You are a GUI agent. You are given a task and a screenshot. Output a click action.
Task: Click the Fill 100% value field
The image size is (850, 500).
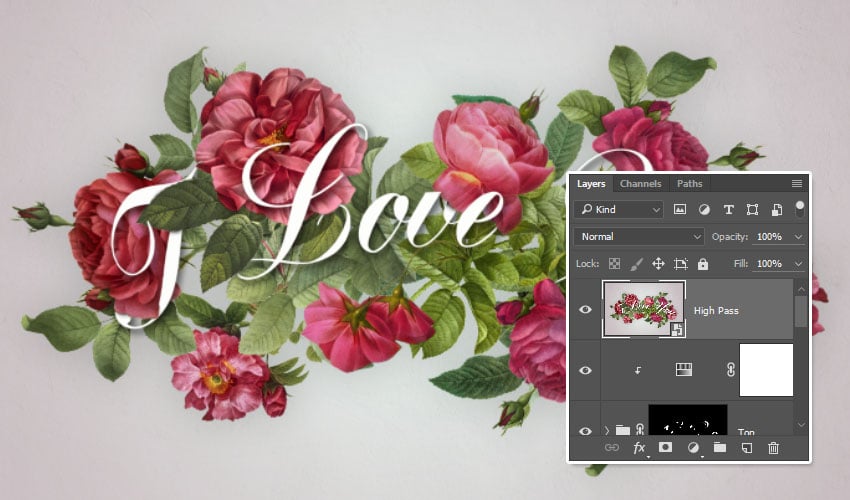[770, 264]
